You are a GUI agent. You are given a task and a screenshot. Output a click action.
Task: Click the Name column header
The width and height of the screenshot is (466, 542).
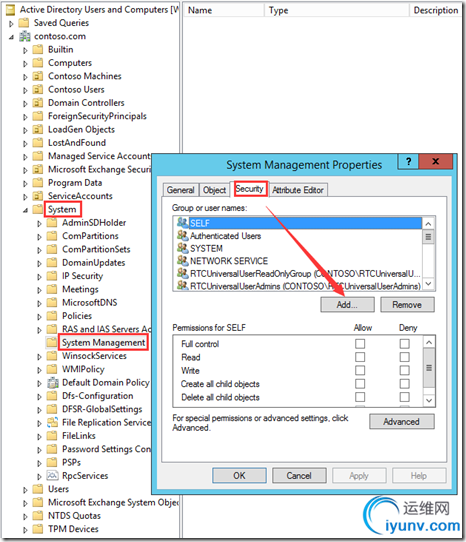(224, 10)
